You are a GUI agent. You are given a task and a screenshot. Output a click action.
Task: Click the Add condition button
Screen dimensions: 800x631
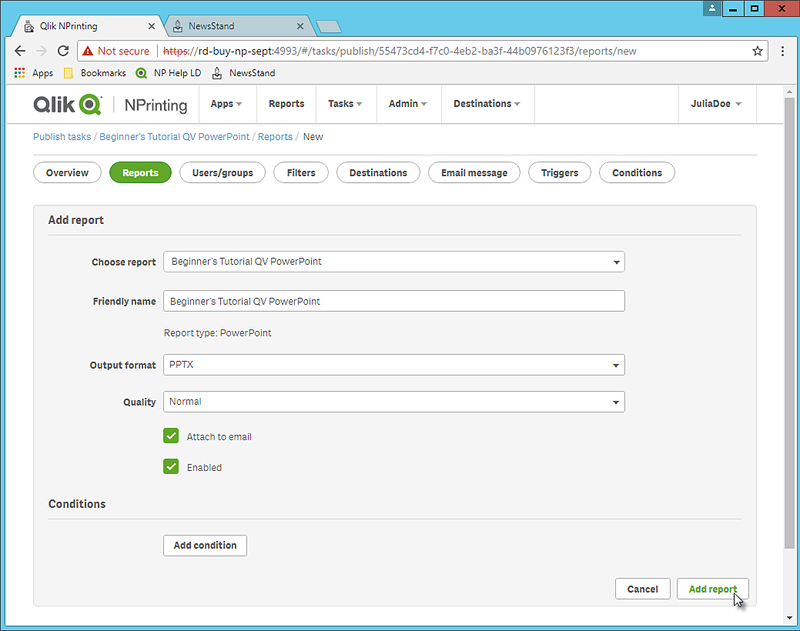point(205,545)
